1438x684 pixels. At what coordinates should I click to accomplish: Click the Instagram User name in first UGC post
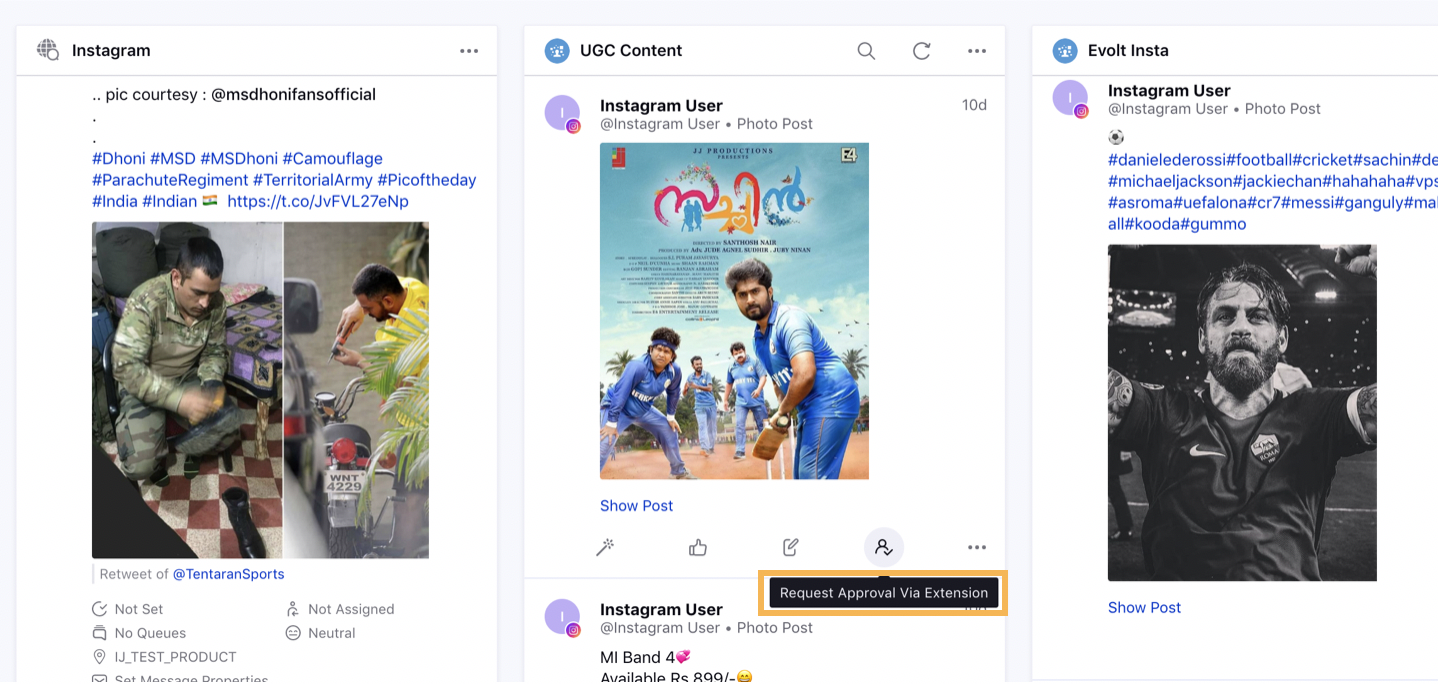click(661, 106)
